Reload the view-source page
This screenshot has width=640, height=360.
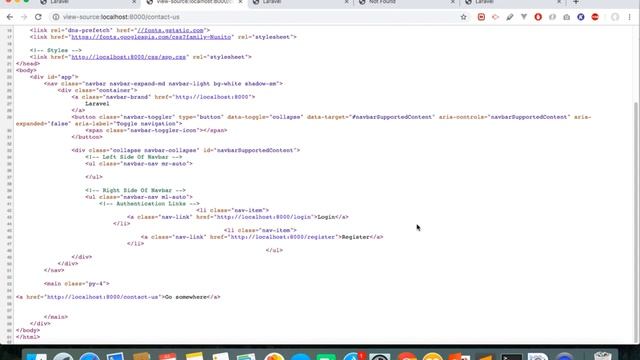coord(38,17)
